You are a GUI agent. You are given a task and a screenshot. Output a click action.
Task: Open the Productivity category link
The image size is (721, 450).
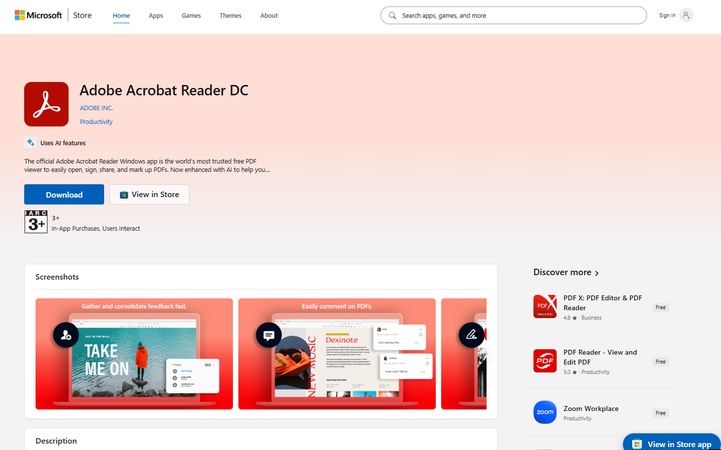pos(96,122)
